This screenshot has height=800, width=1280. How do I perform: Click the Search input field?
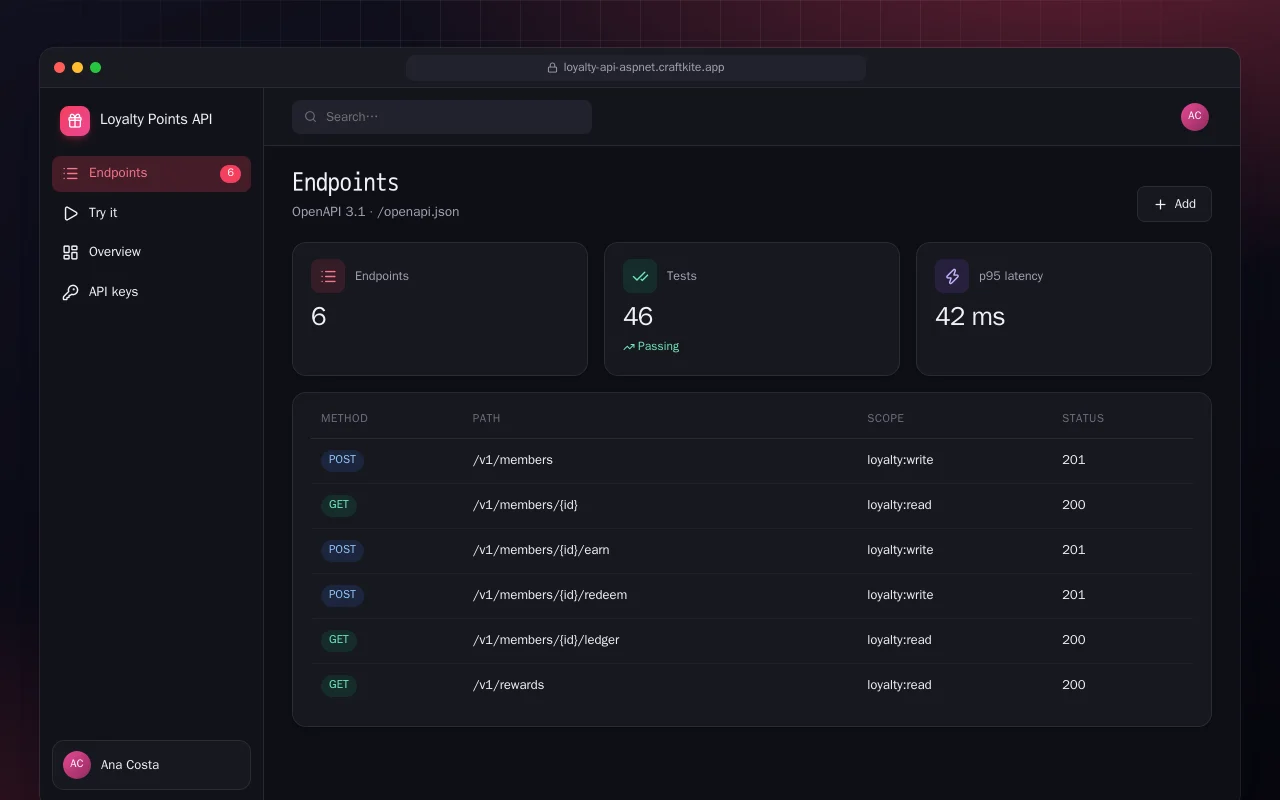click(x=442, y=117)
